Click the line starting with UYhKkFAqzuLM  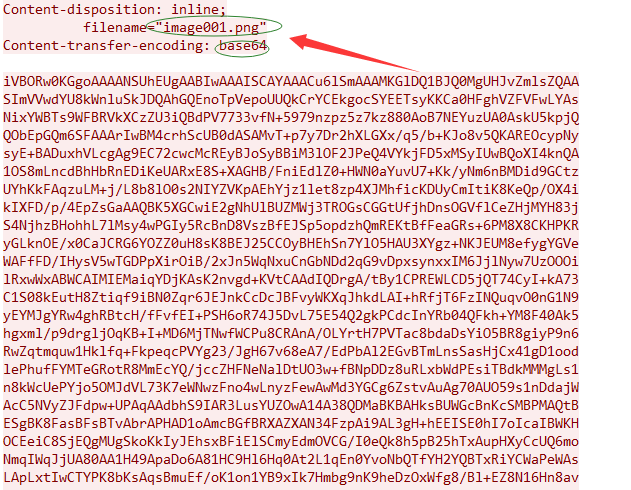point(291,189)
